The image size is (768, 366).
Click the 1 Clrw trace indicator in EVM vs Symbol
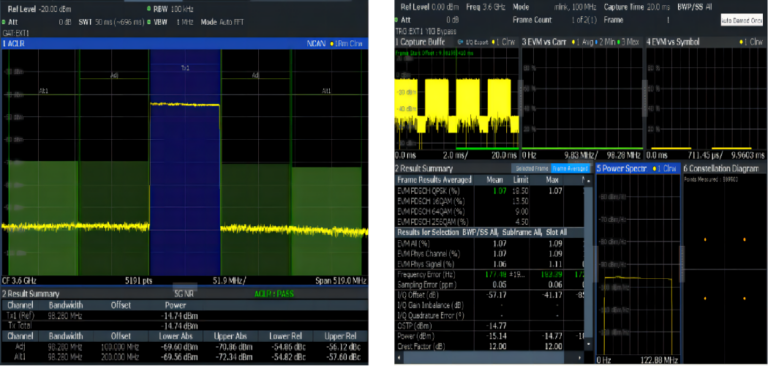click(x=751, y=42)
